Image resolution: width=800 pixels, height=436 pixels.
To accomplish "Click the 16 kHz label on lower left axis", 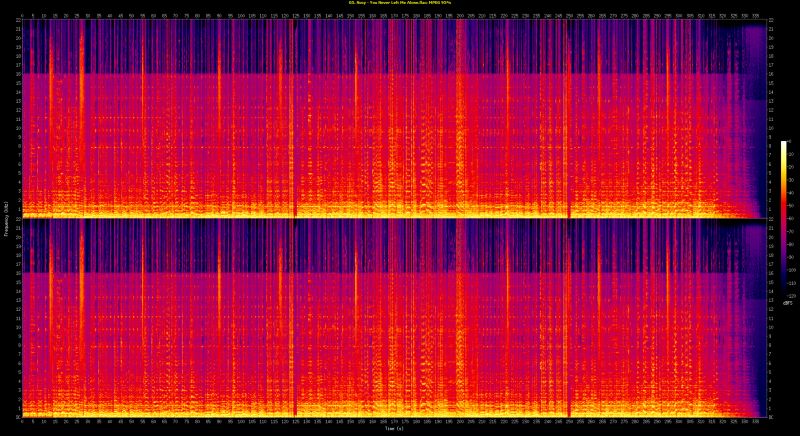I will coord(17,273).
